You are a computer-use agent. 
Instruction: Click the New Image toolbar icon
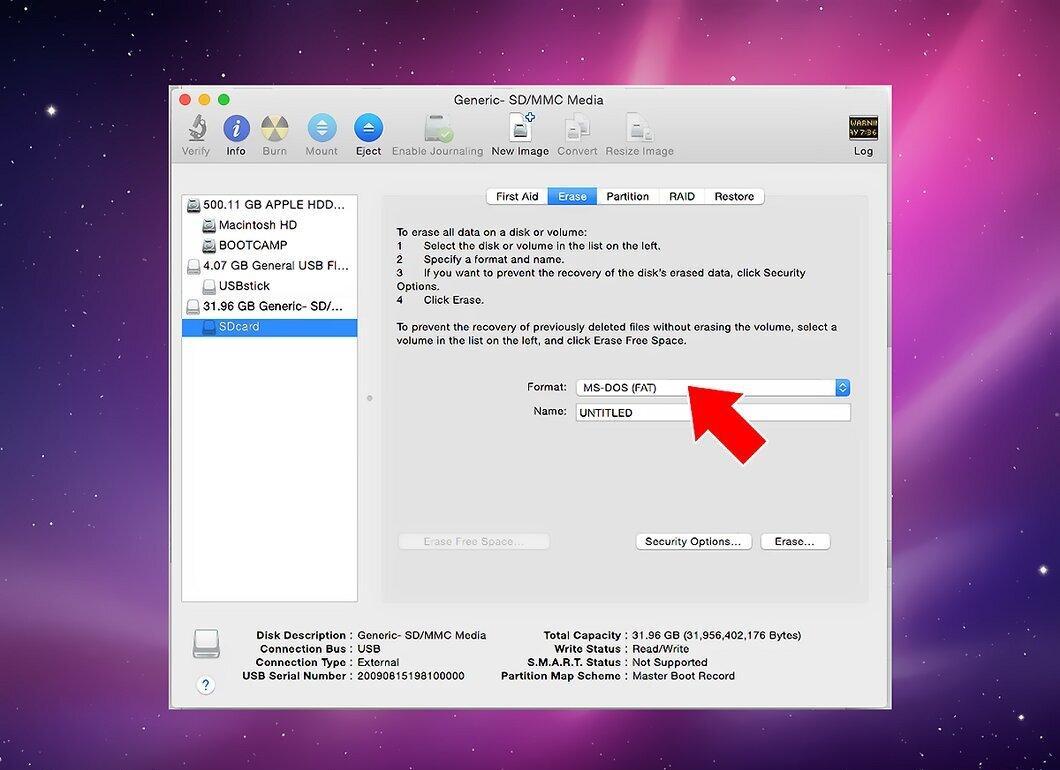click(520, 127)
